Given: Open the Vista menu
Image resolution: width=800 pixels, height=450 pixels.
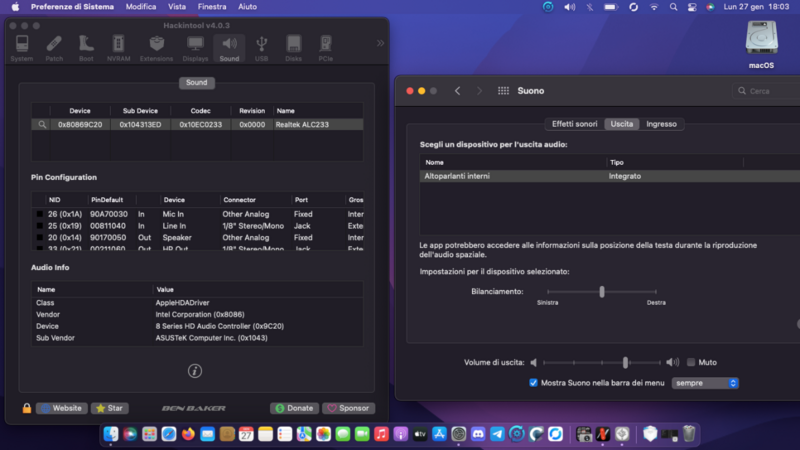Looking at the screenshot, I should (177, 7).
